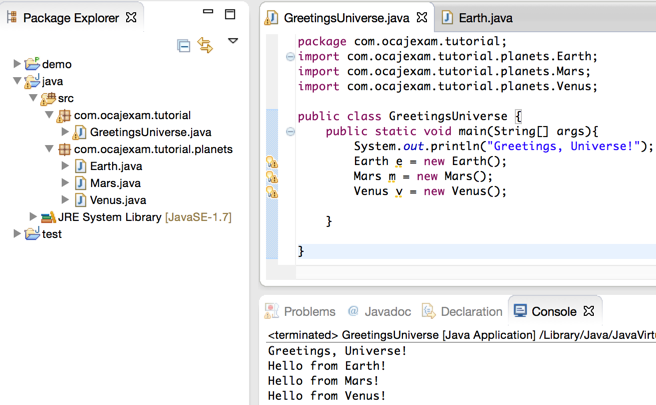The height and width of the screenshot is (405, 656).
Task: Switch to the GreetingsUniverse.java editor tab
Action: 346,18
